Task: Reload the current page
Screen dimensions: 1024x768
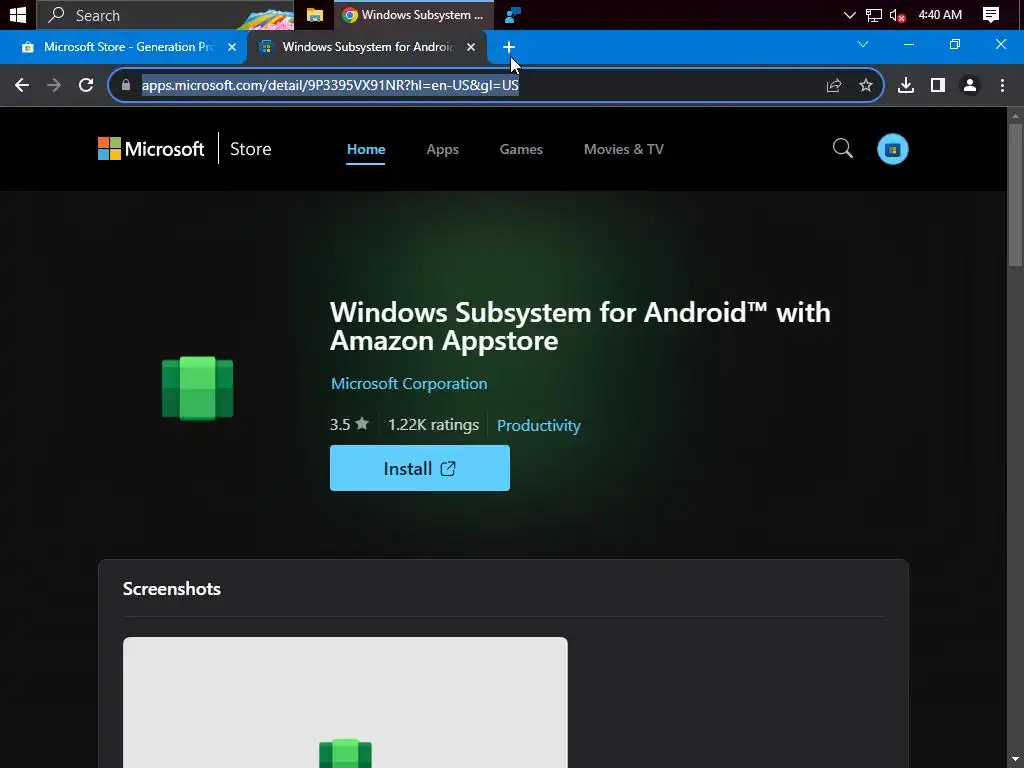Action: point(86,86)
